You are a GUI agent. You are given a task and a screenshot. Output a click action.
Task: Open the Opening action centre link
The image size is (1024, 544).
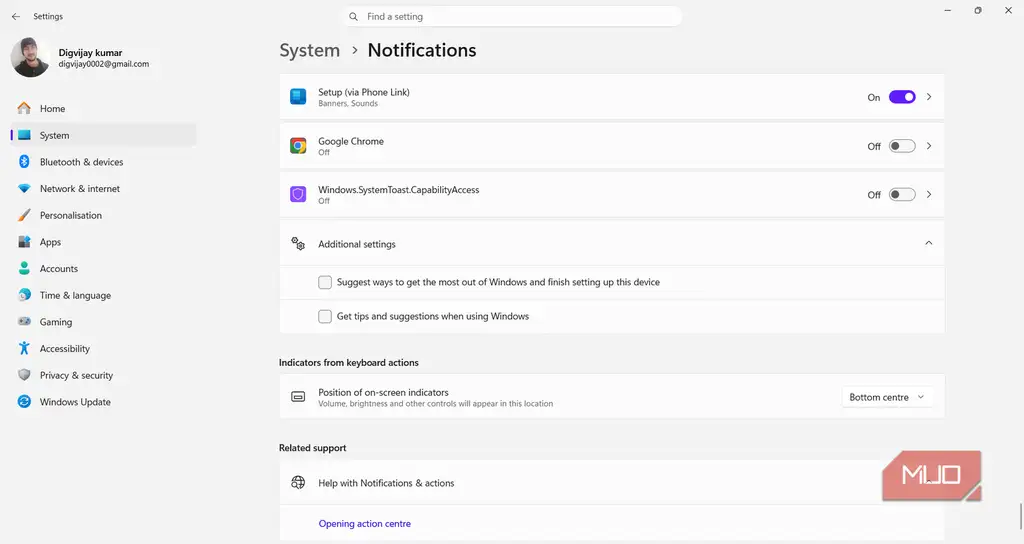[x=364, y=523]
